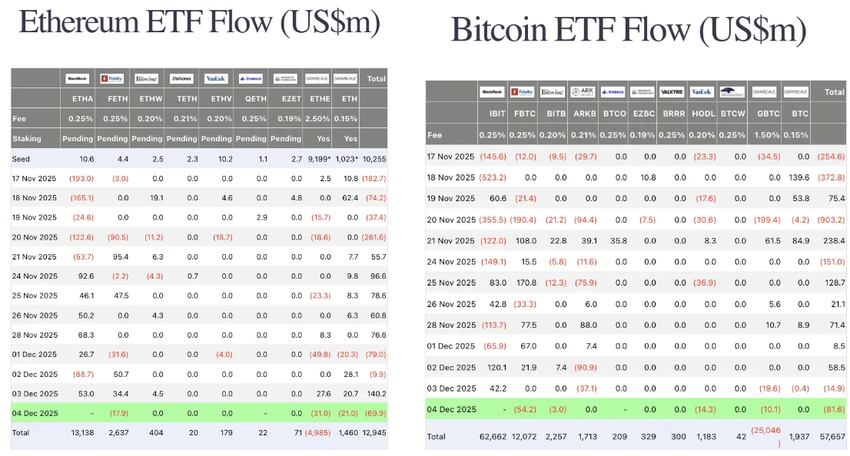The width and height of the screenshot is (850, 456).
Task: Click Grayscale logo above ETHE column
Action: pos(319,78)
